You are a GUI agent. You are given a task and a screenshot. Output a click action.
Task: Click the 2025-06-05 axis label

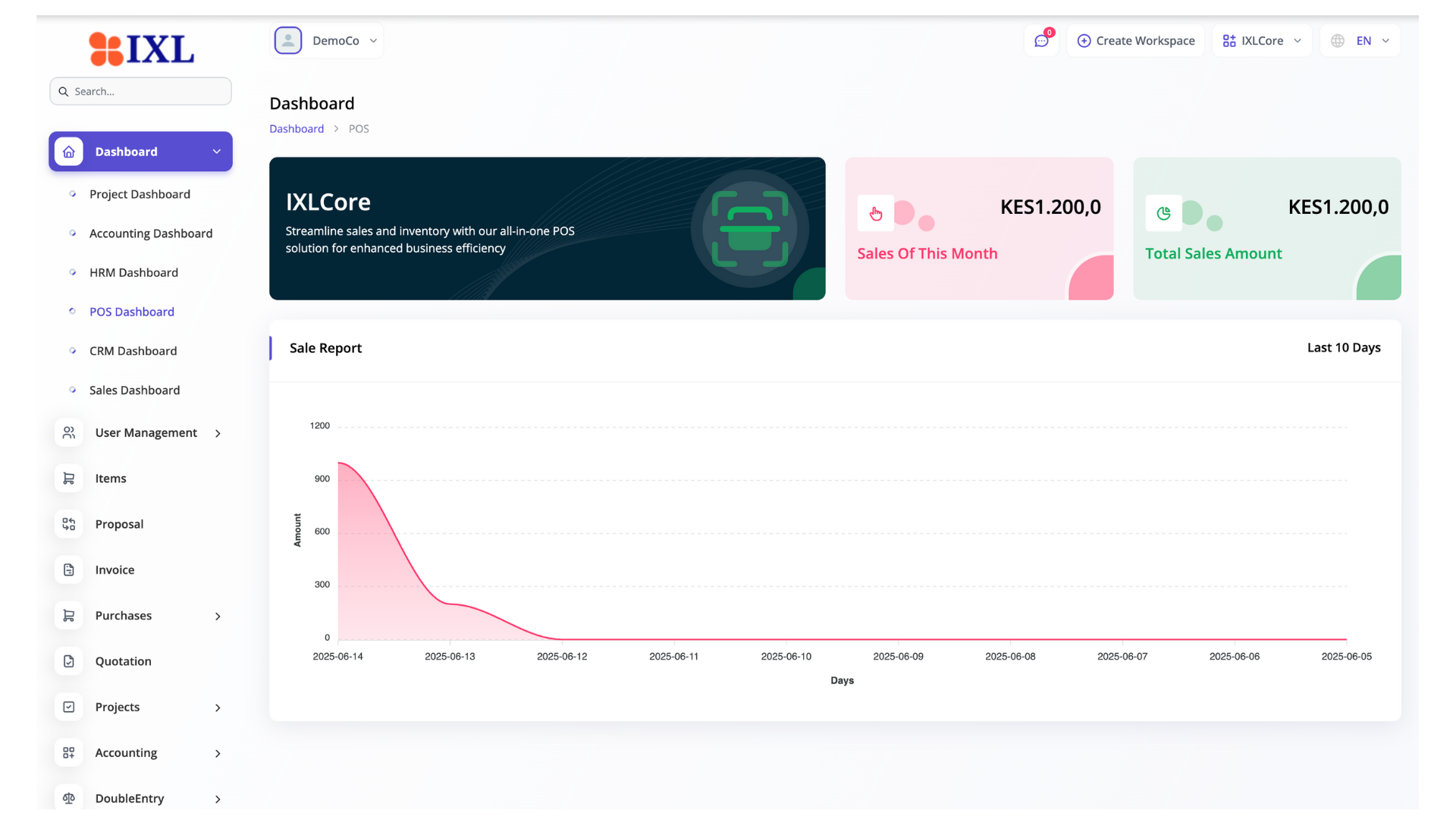[x=1346, y=657]
